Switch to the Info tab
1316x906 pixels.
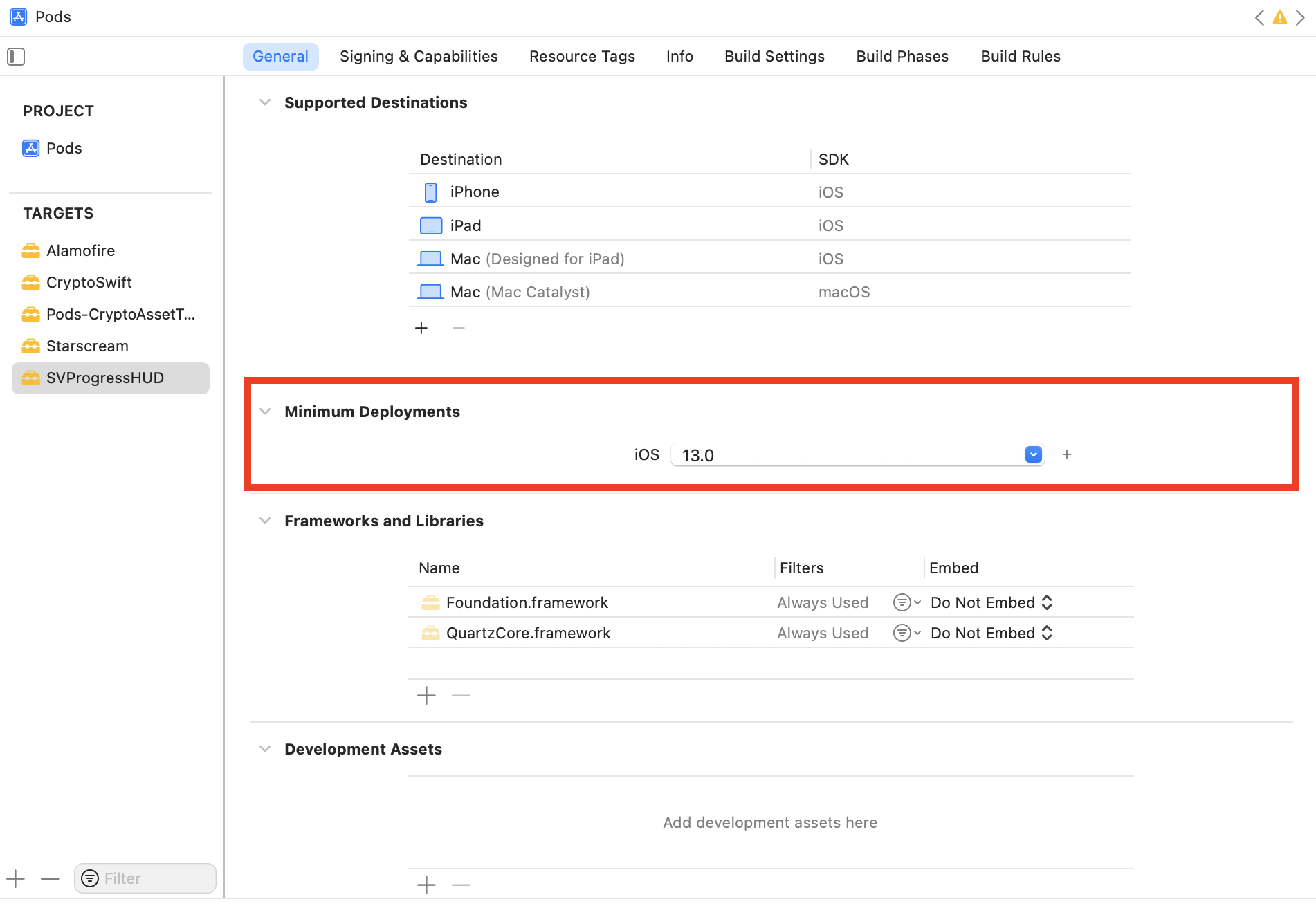[x=679, y=57]
